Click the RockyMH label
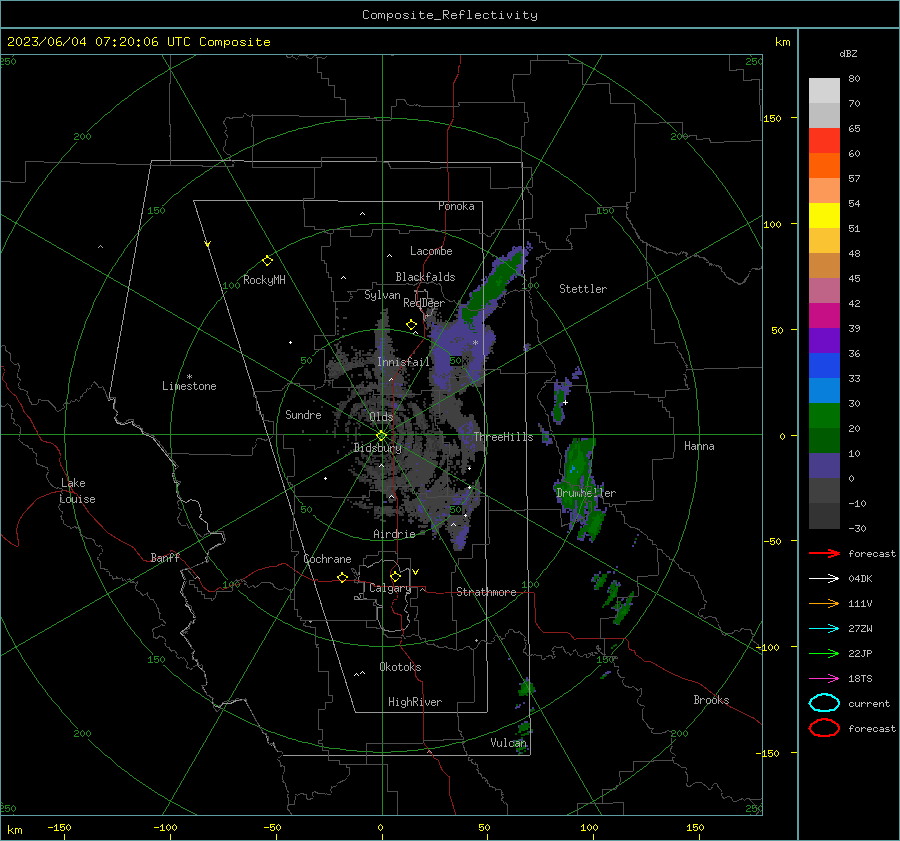 (x=265, y=280)
